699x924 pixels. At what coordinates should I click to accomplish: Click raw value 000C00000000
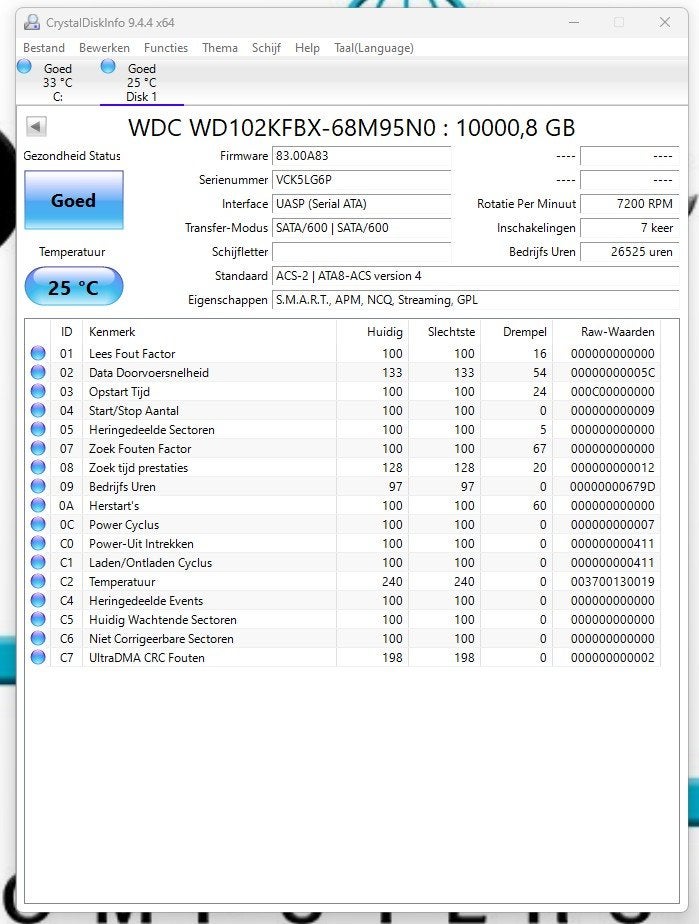(x=612, y=392)
